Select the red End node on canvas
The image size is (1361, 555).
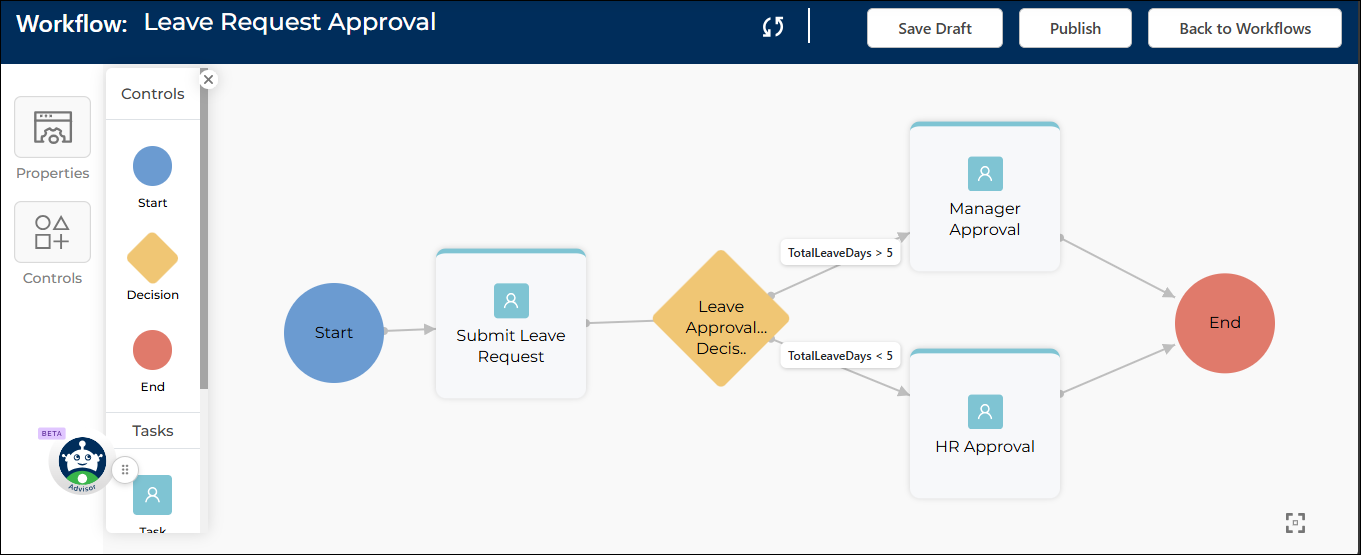pos(1225,323)
